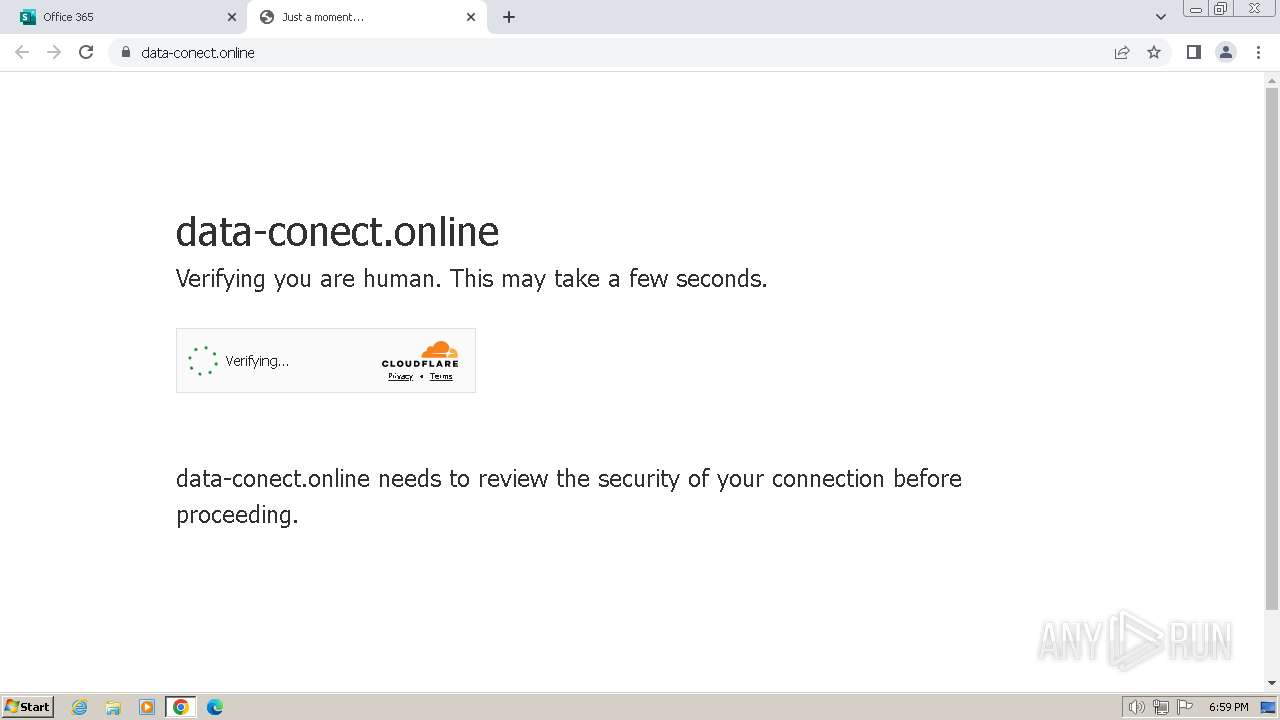Open network status tray icon
1280x720 pixels.
1161,707
